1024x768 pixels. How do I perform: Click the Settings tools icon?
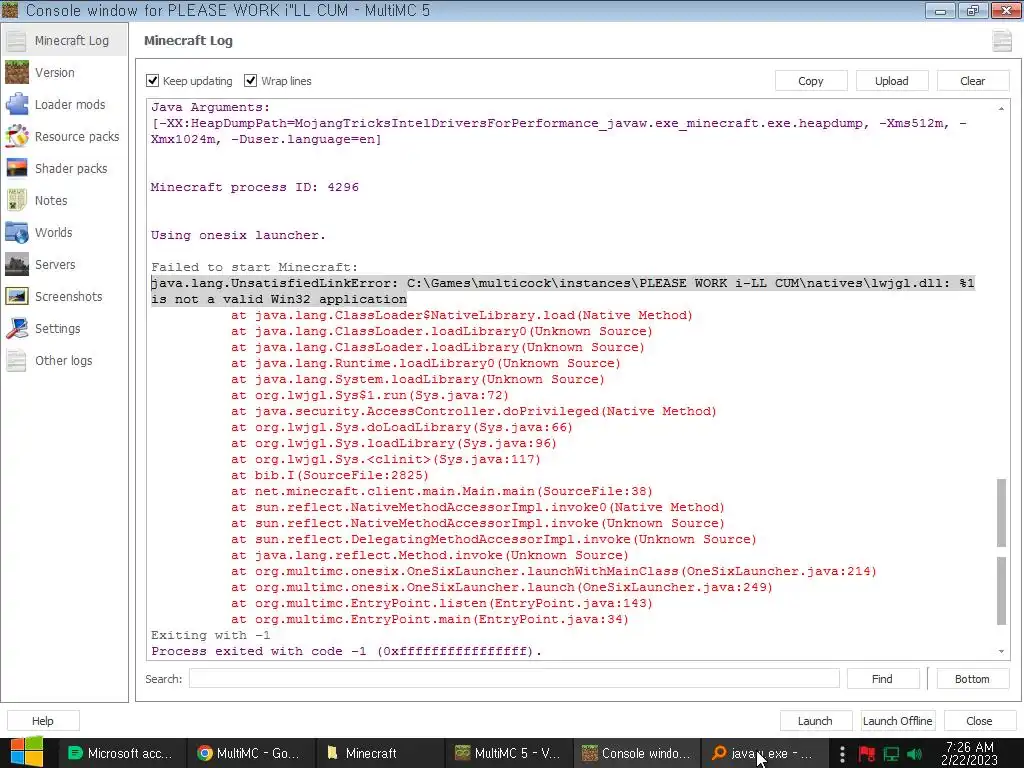[x=16, y=328]
